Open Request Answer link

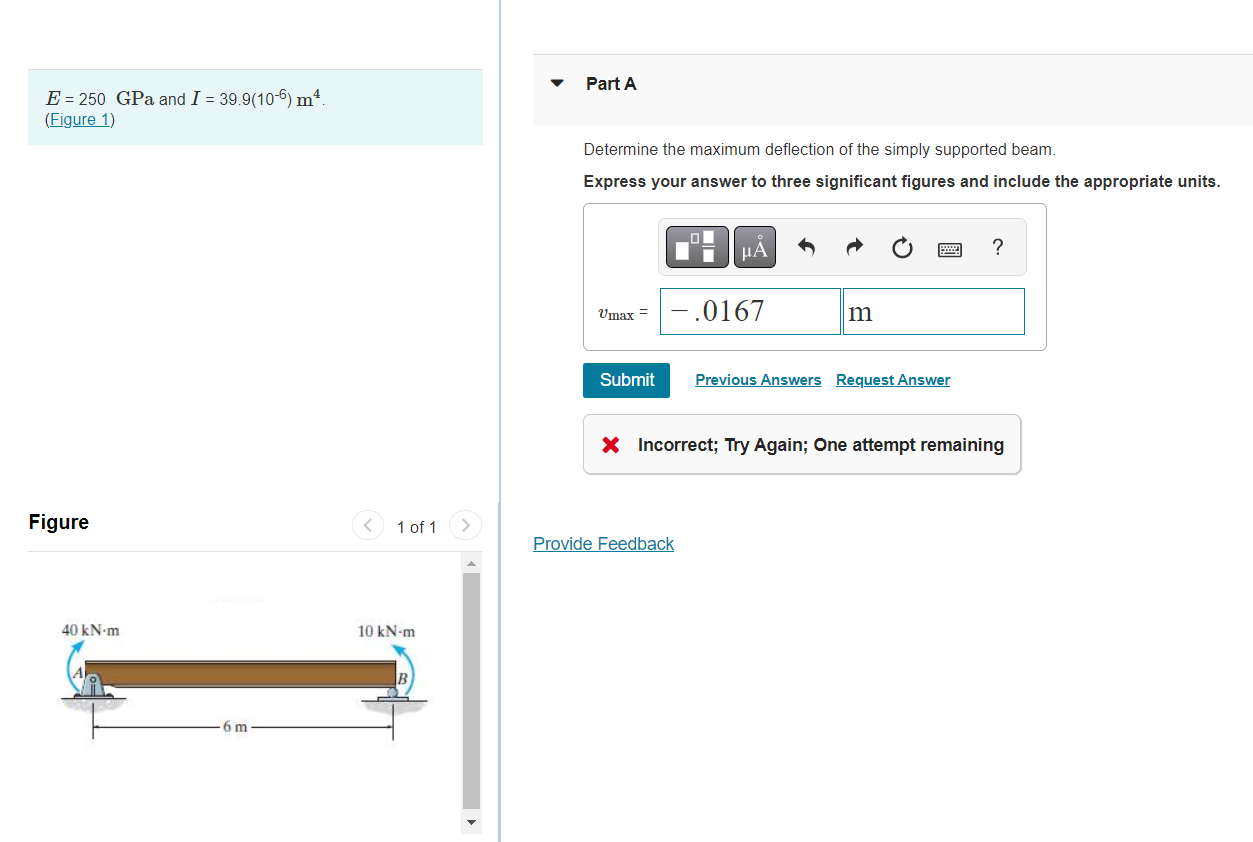[893, 380]
